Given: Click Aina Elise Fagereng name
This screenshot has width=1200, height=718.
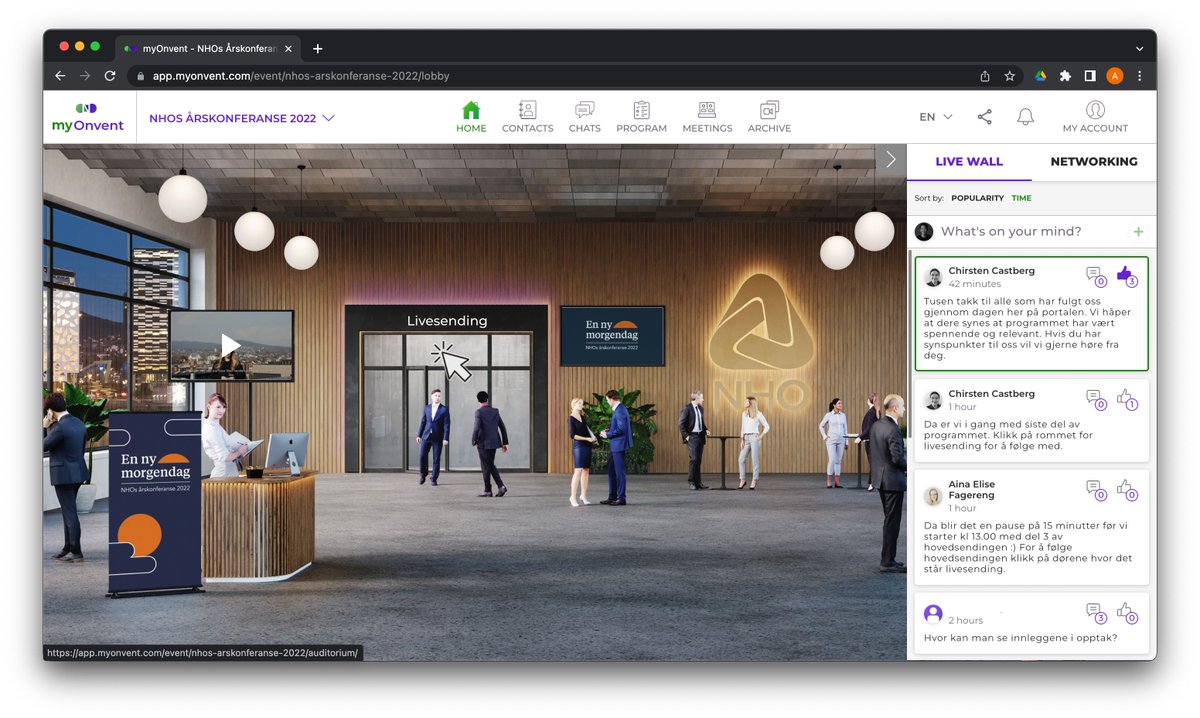Looking at the screenshot, I should pos(972,490).
